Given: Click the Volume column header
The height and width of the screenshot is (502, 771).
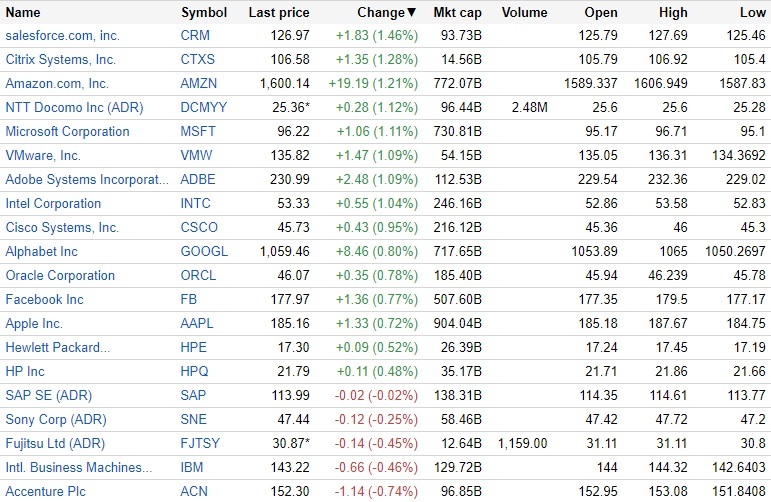Looking at the screenshot, I should (x=524, y=13).
